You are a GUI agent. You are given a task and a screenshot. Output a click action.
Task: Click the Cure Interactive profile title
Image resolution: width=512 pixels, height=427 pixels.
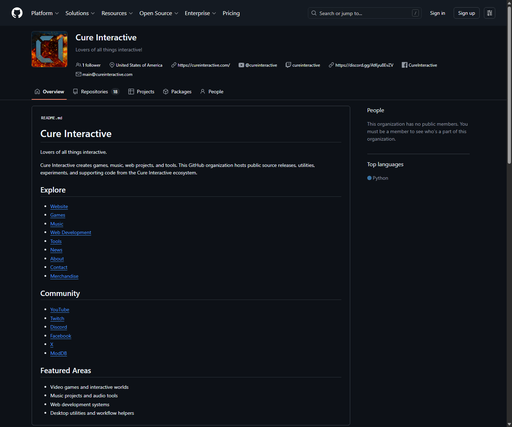(x=106, y=37)
